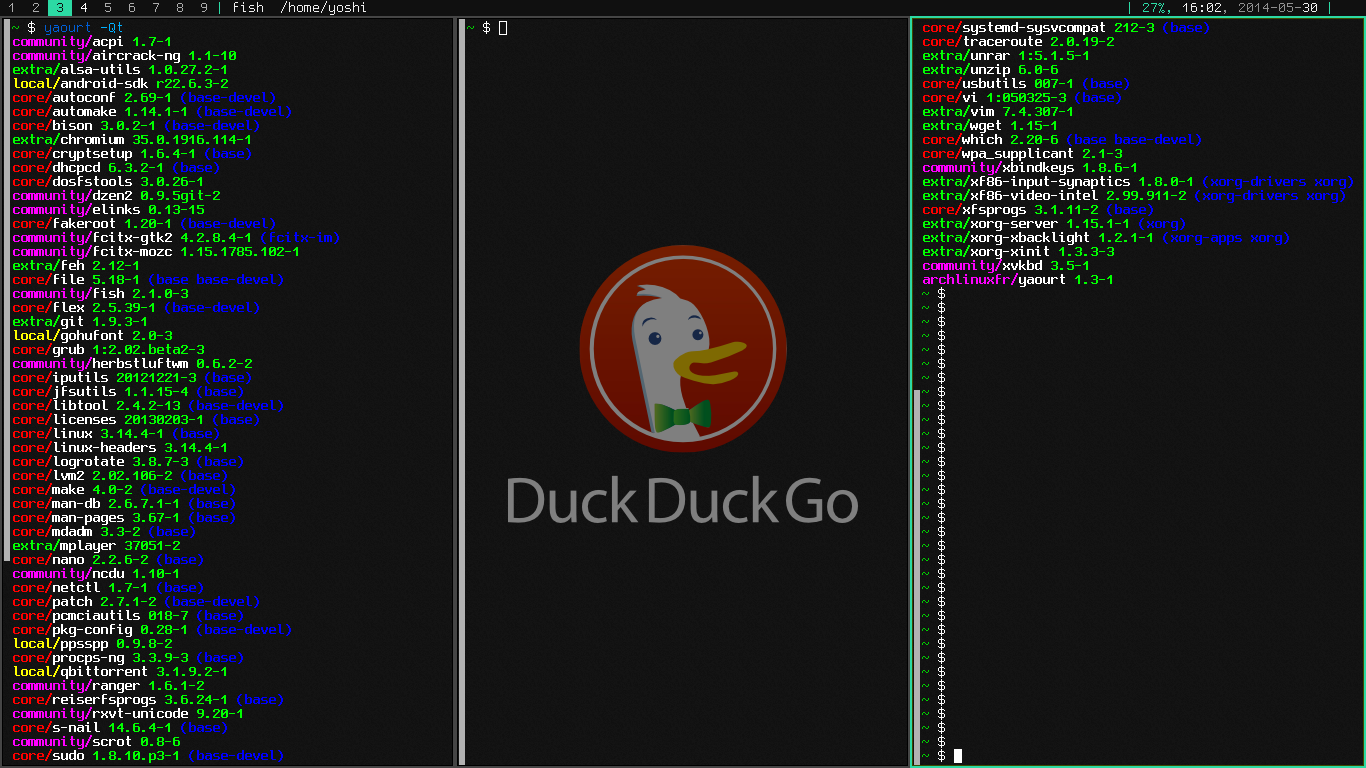This screenshot has height=768, width=1366.
Task: Focus the right terminal's bottom prompt cursor
Action: click(x=958, y=756)
